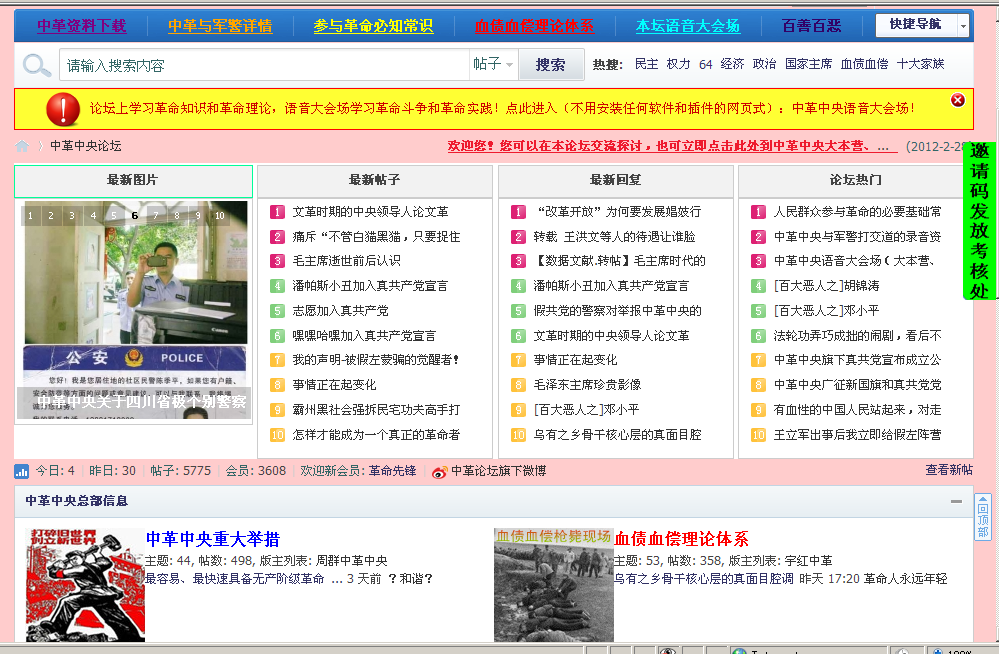This screenshot has height=654, width=999.
Task: Click the red exclamation warning icon
Action: pyautogui.click(x=63, y=109)
